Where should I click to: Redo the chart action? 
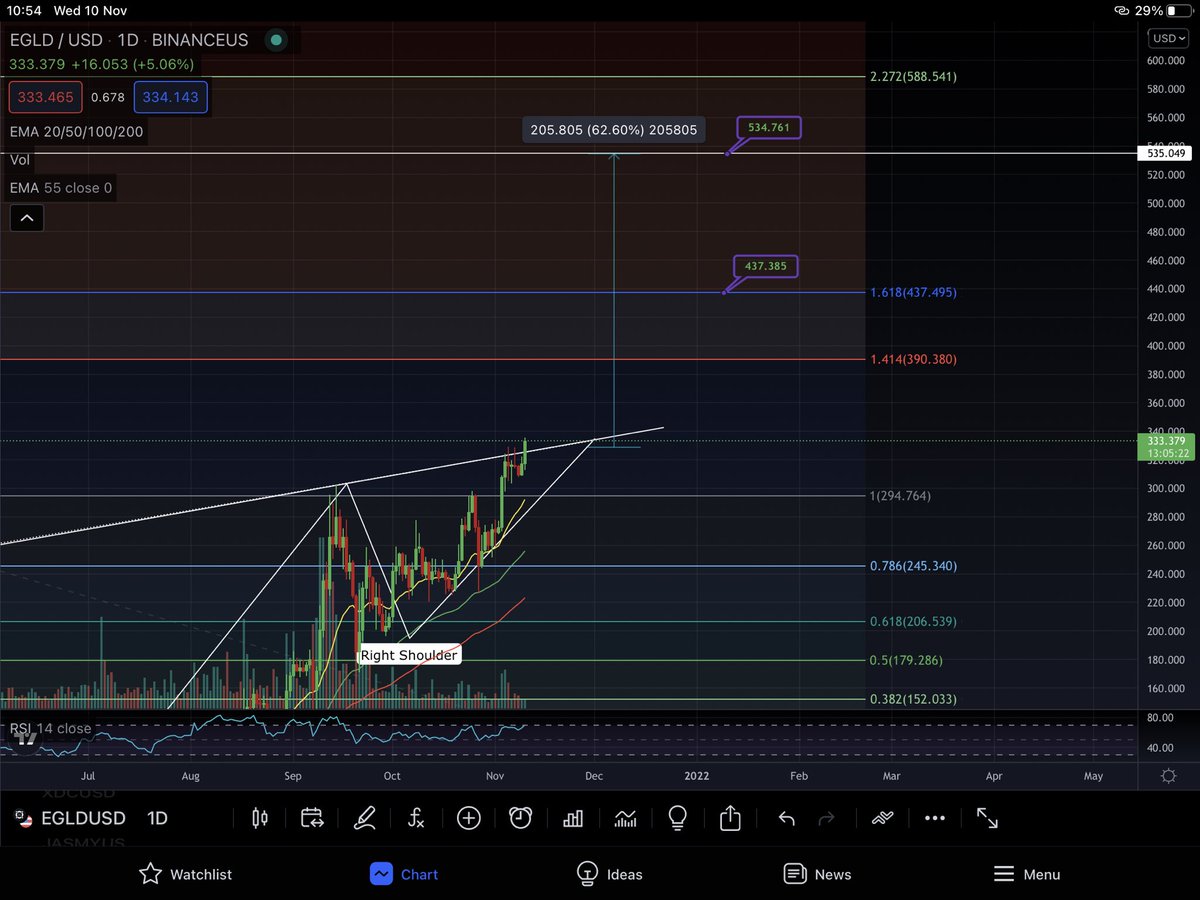pyautogui.click(x=826, y=818)
